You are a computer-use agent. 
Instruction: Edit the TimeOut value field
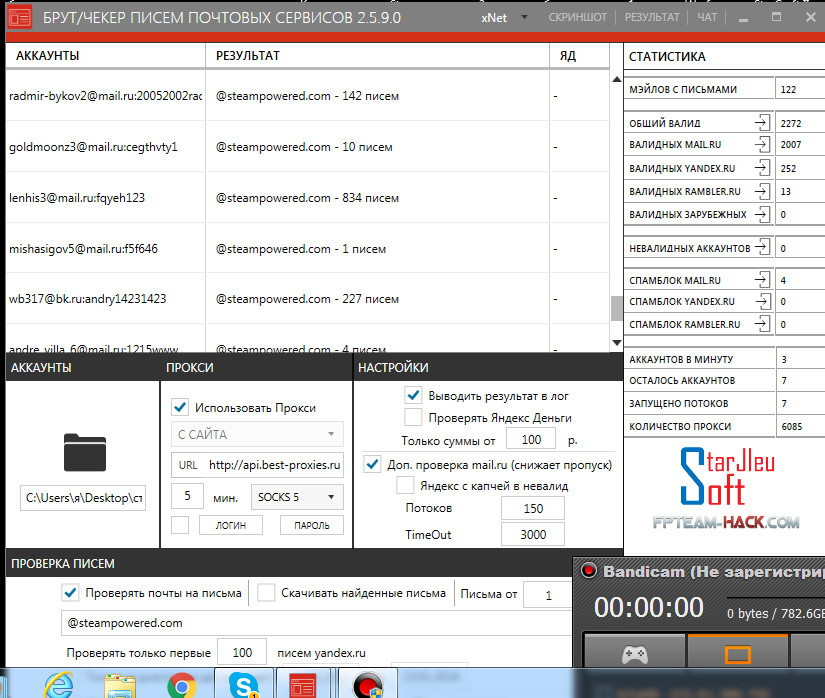click(532, 534)
